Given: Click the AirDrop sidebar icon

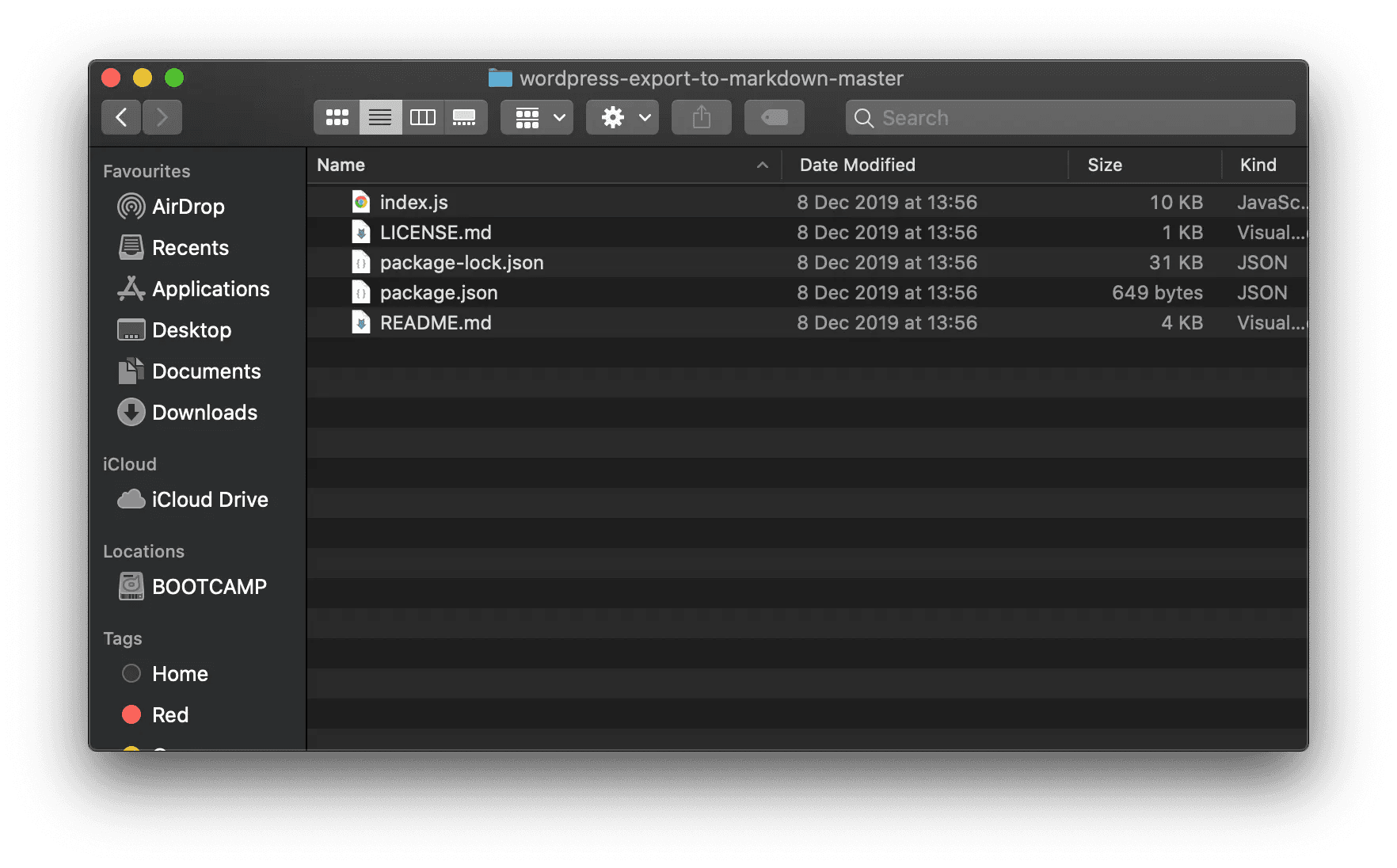Looking at the screenshot, I should (131, 207).
